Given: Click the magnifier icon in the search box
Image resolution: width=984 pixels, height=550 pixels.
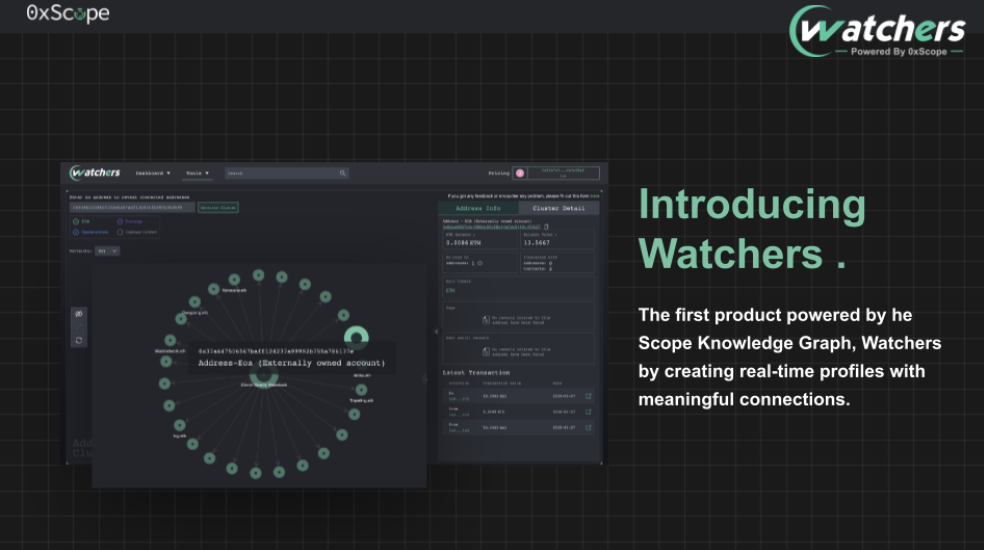Looking at the screenshot, I should click(343, 173).
